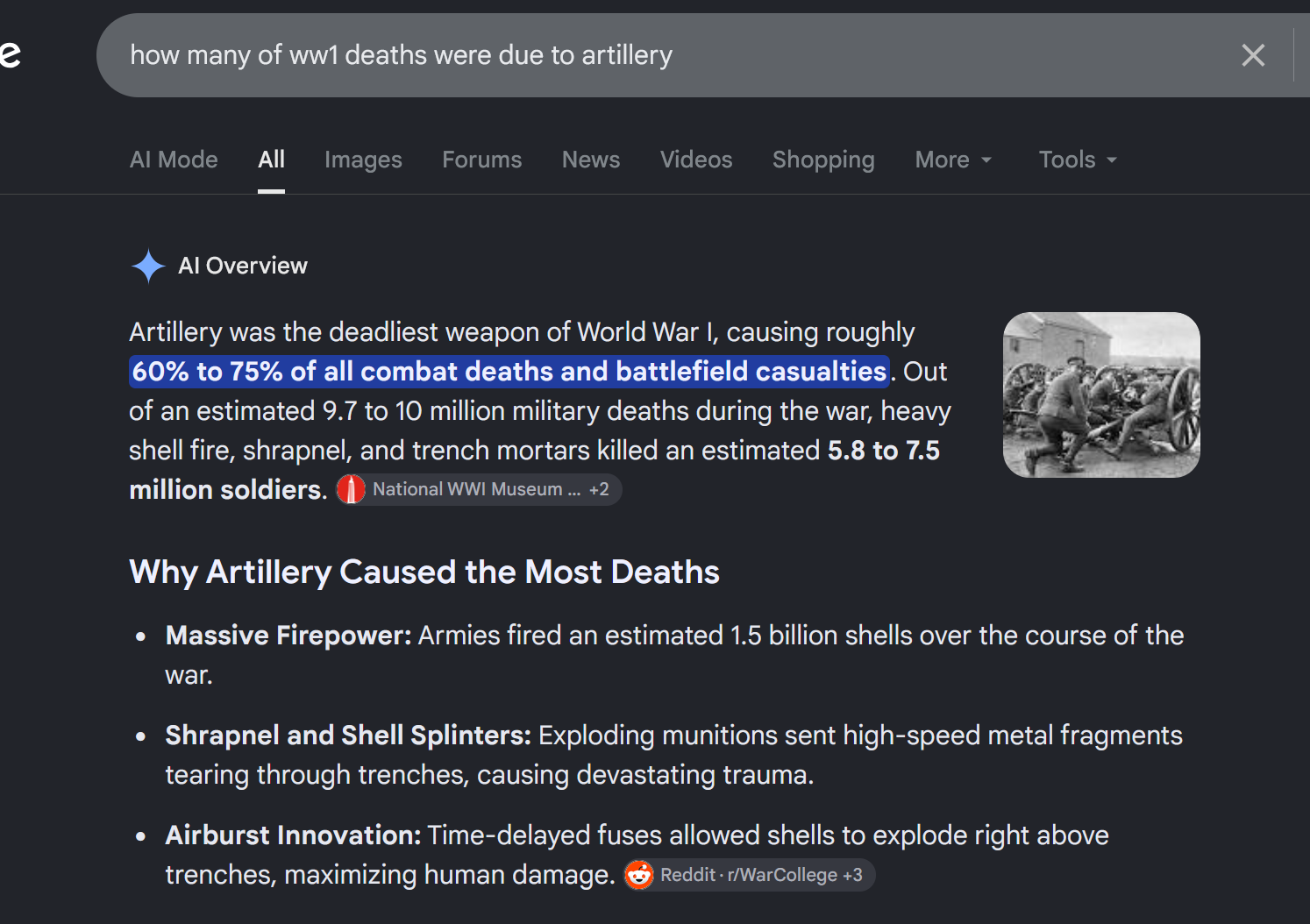
Task: Open the Forums tab
Action: coord(481,160)
